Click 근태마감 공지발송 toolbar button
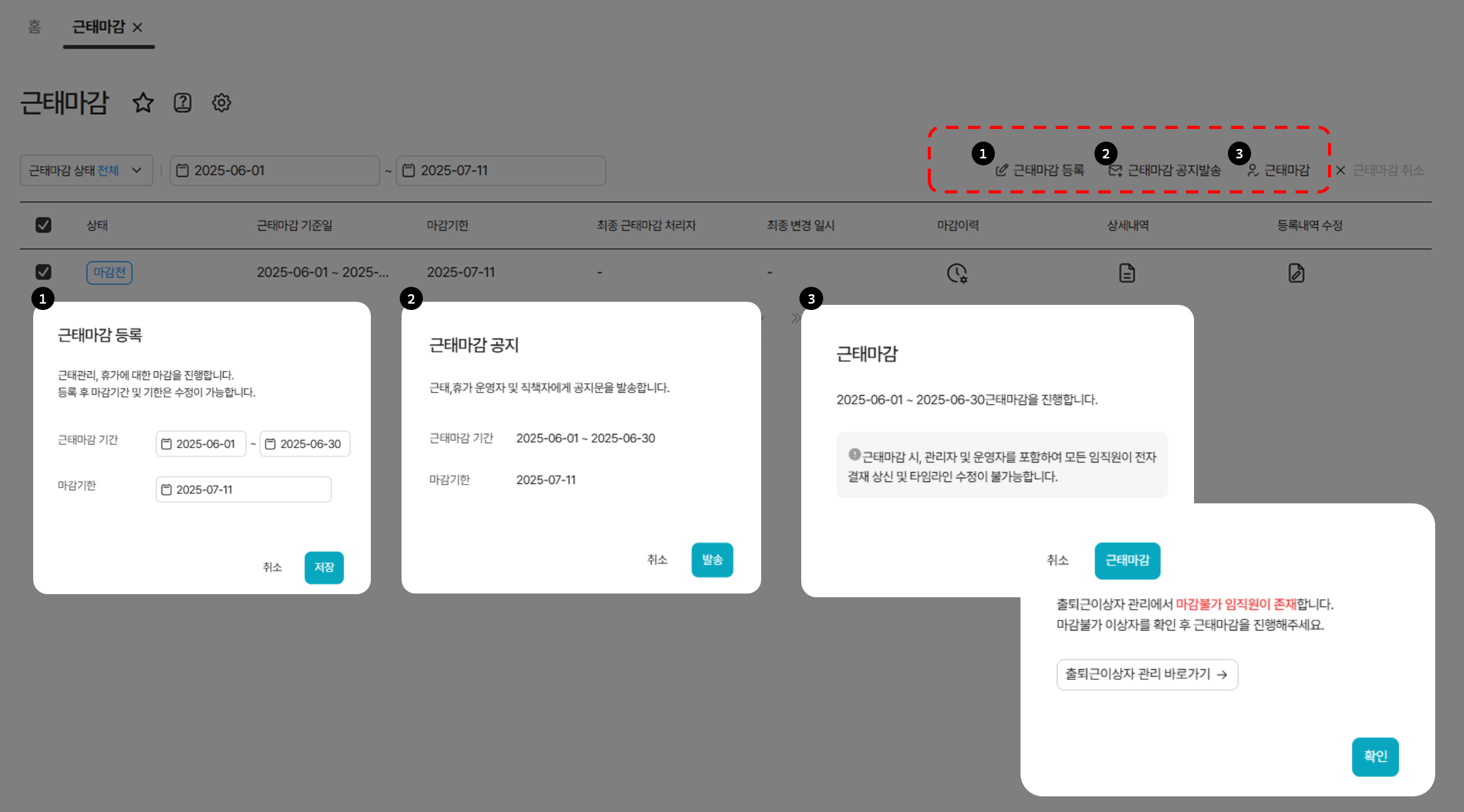Image resolution: width=1464 pixels, height=812 pixels. 1165,170
